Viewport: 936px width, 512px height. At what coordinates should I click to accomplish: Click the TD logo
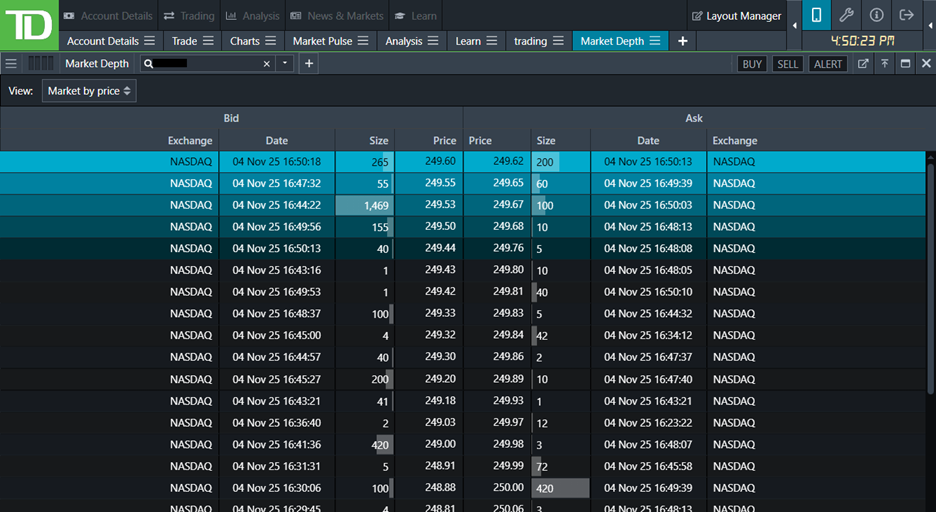[29, 25]
